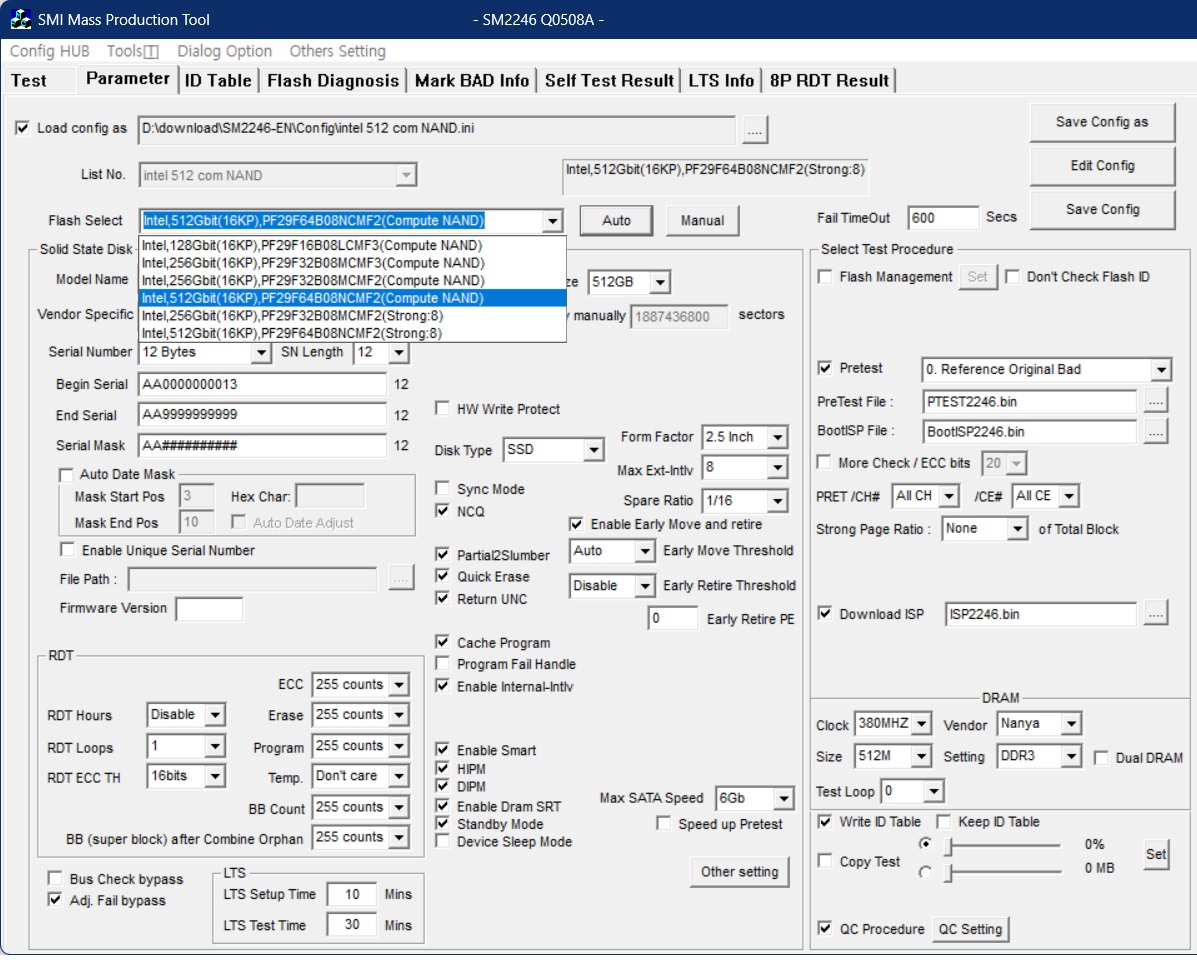Select the percent copy test radio button
Viewport: 1197px width, 960px height.
coord(925,844)
